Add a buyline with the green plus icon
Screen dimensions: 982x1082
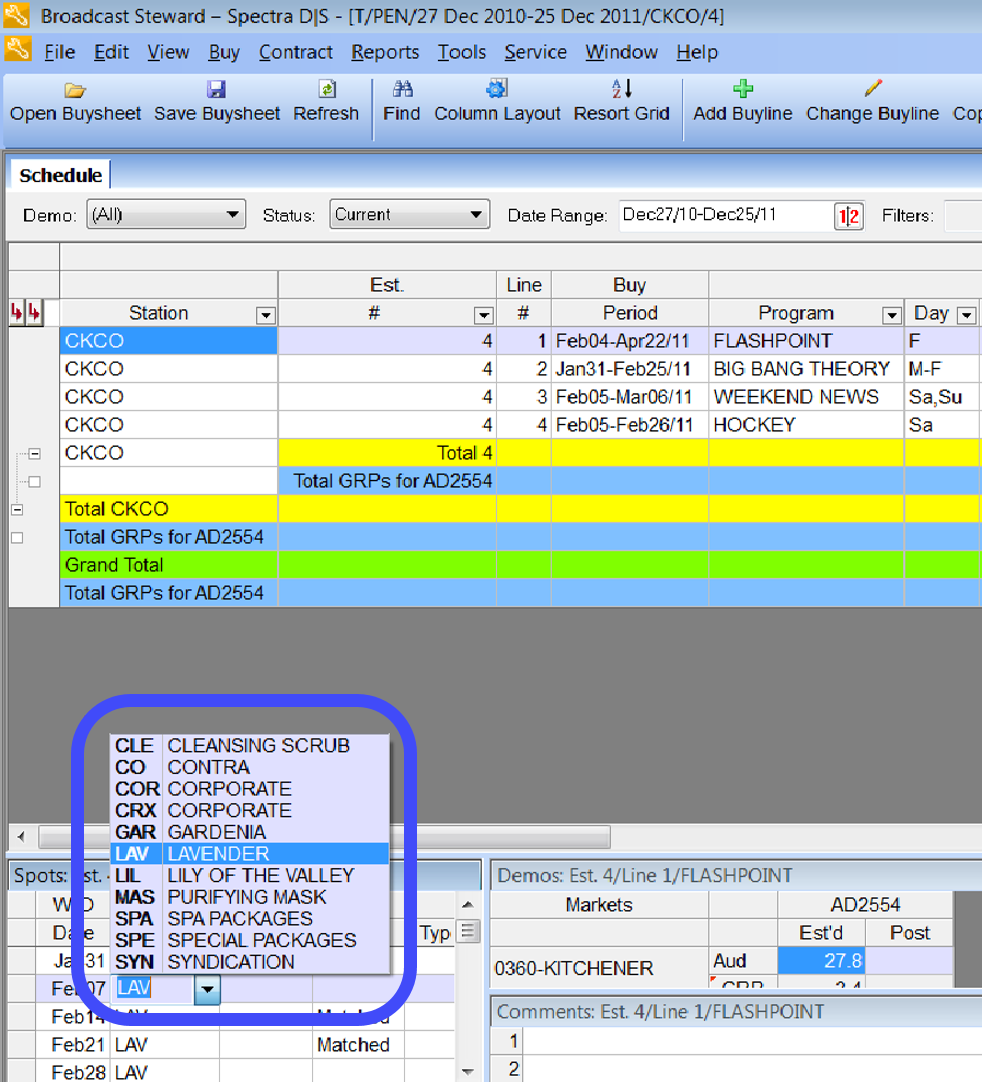click(x=743, y=88)
